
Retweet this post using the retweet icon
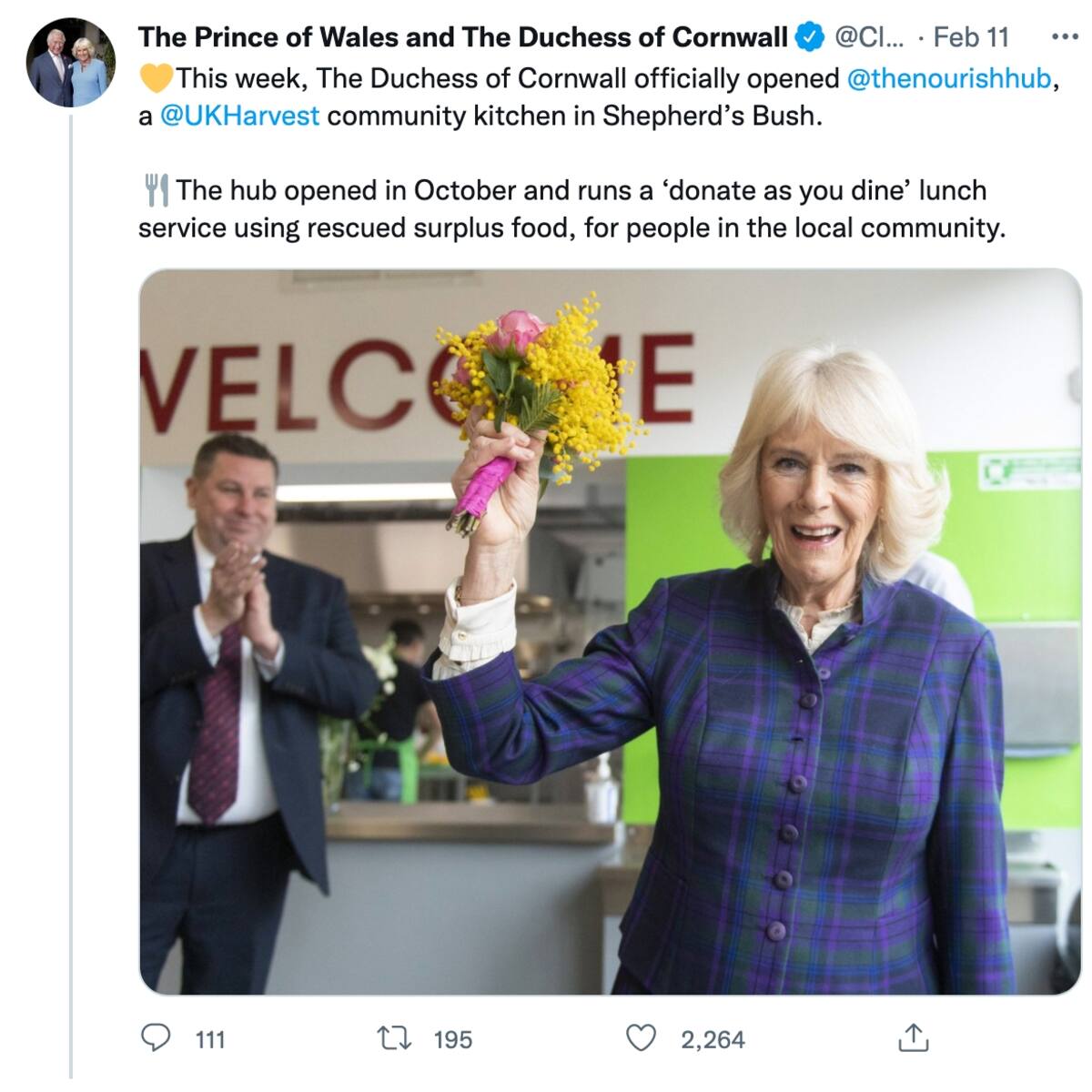pyautogui.click(x=397, y=1038)
